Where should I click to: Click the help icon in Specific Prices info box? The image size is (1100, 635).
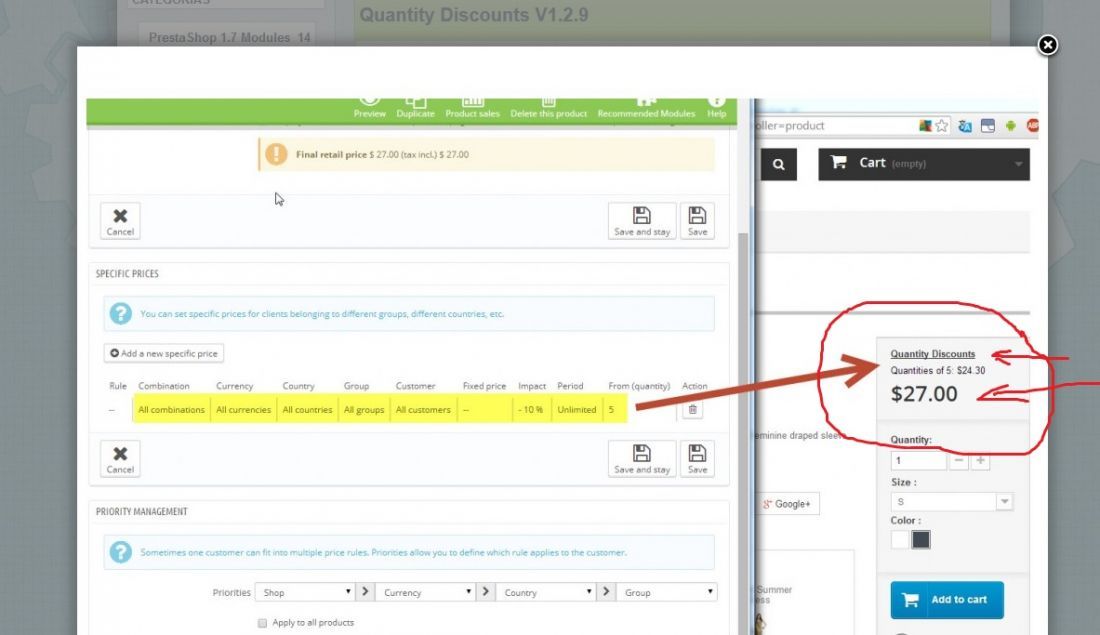pyautogui.click(x=121, y=314)
